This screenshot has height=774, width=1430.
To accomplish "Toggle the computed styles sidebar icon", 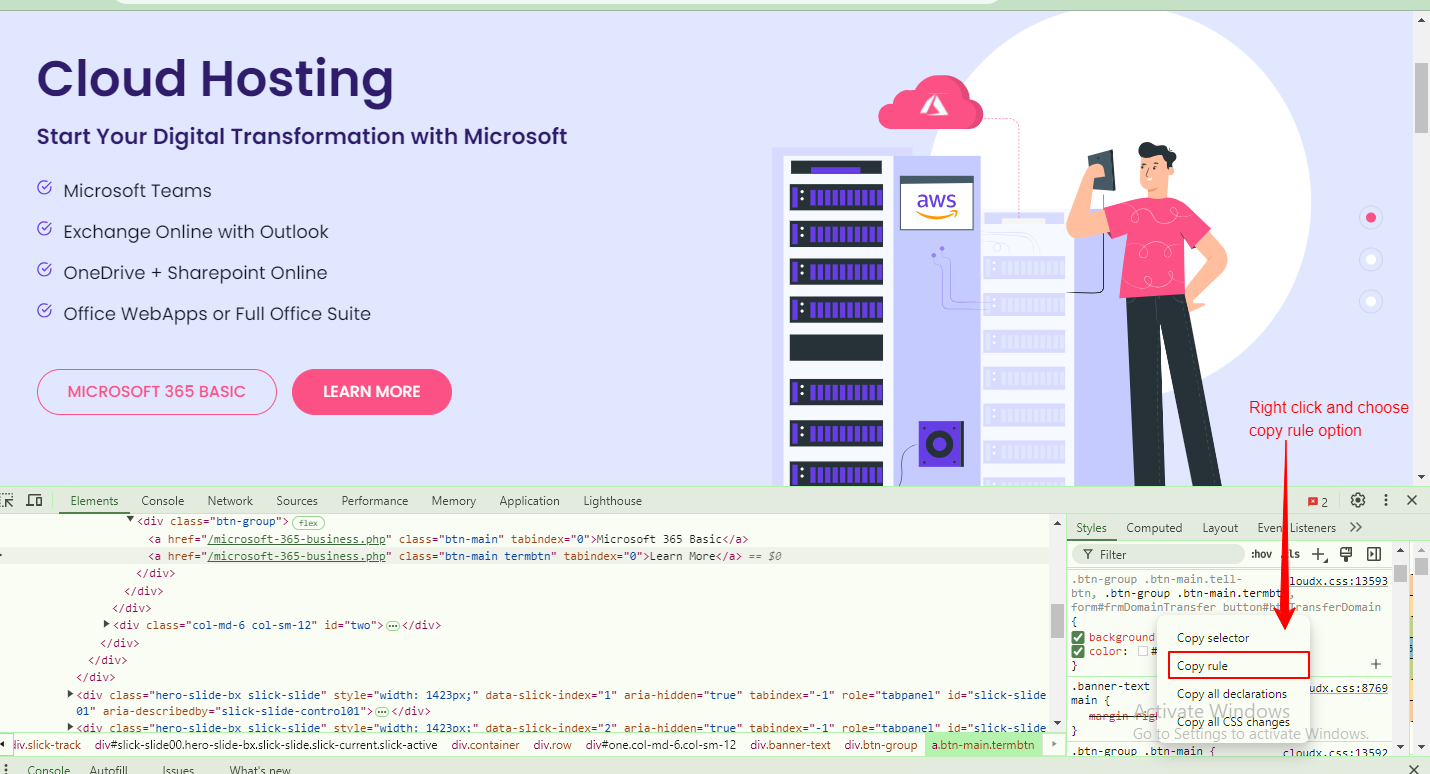I will point(1374,554).
